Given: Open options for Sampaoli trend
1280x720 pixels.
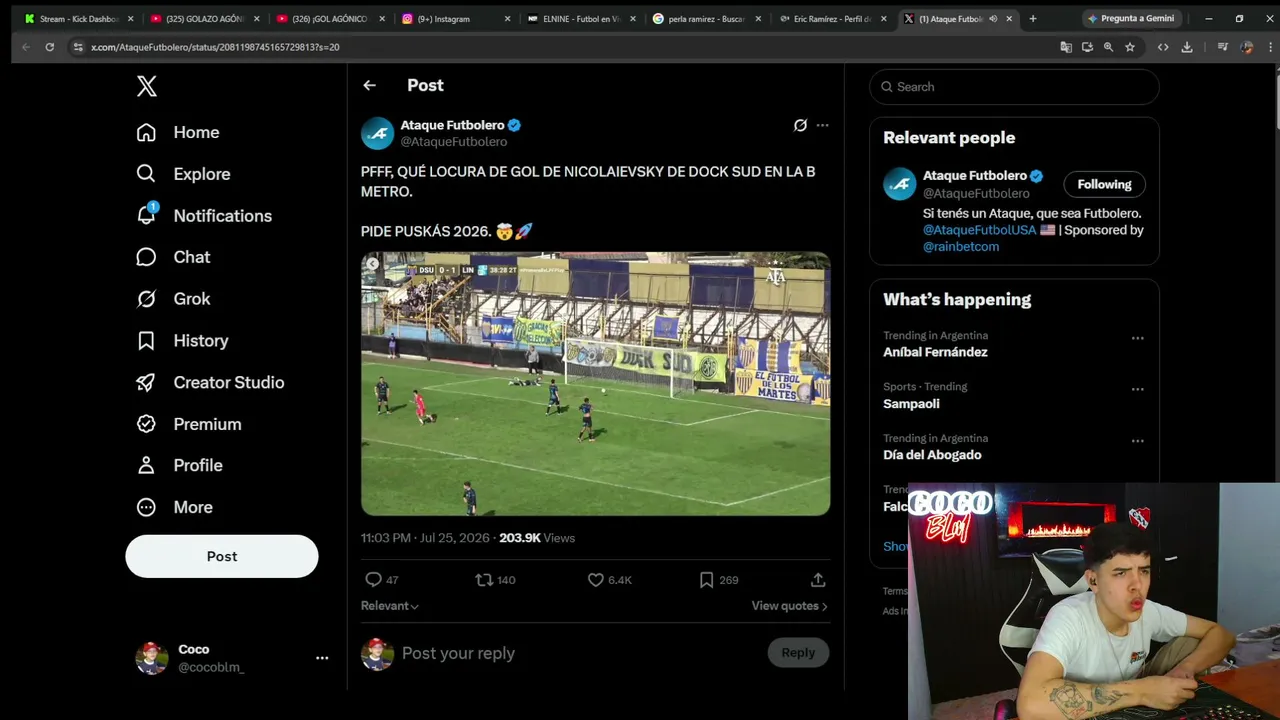Looking at the screenshot, I should [1137, 389].
